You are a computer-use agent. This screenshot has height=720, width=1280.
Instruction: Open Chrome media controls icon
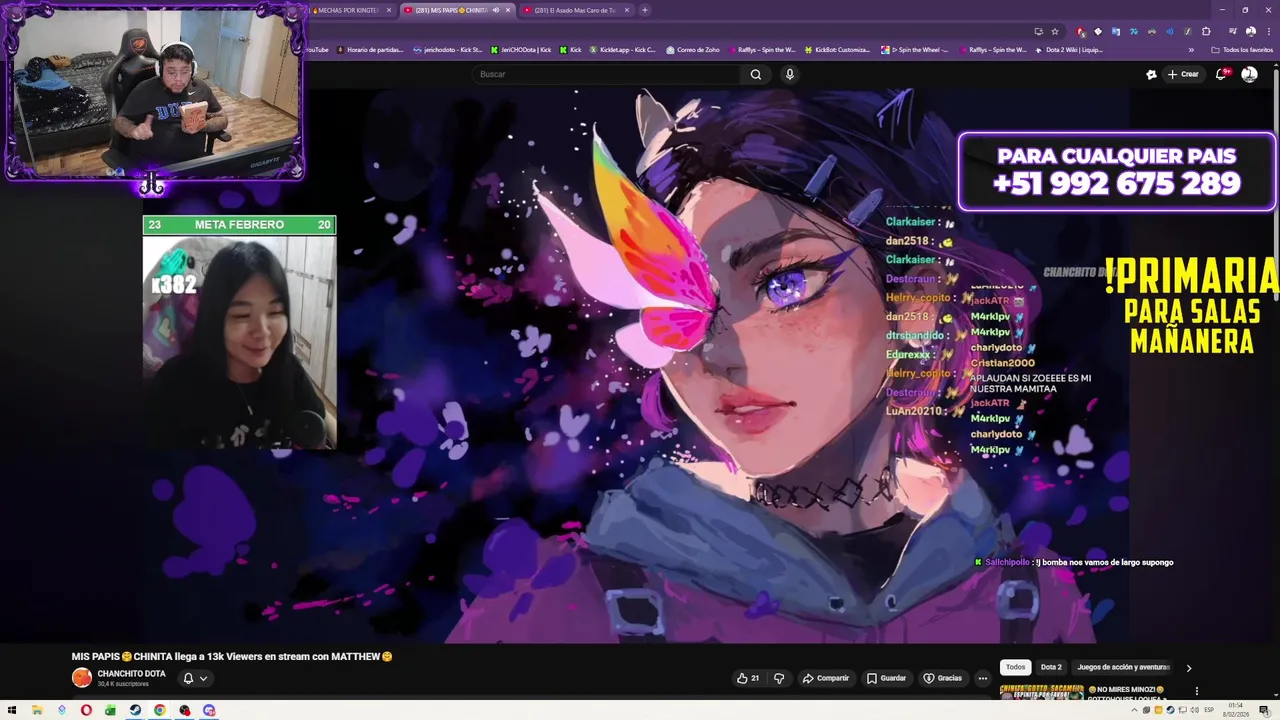click(1233, 31)
